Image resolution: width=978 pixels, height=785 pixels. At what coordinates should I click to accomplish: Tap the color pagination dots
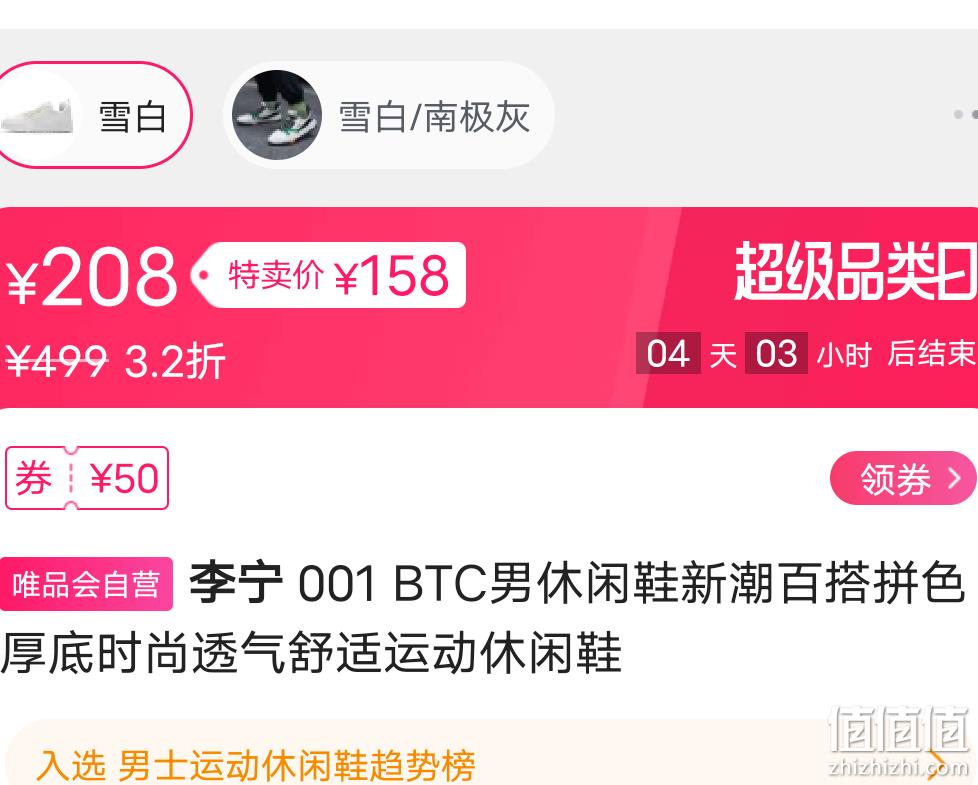pyautogui.click(x=966, y=114)
